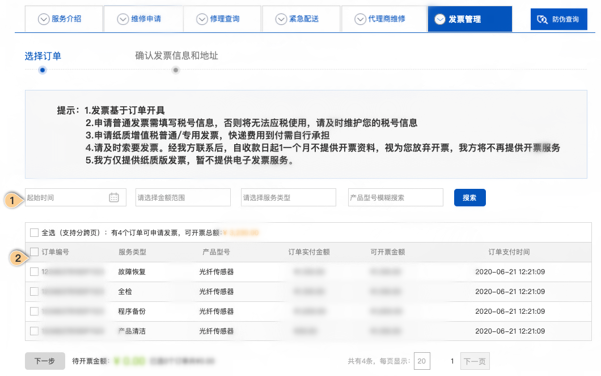Click the 产品型号模糊搜索 input field
The image size is (601, 376).
coord(396,197)
